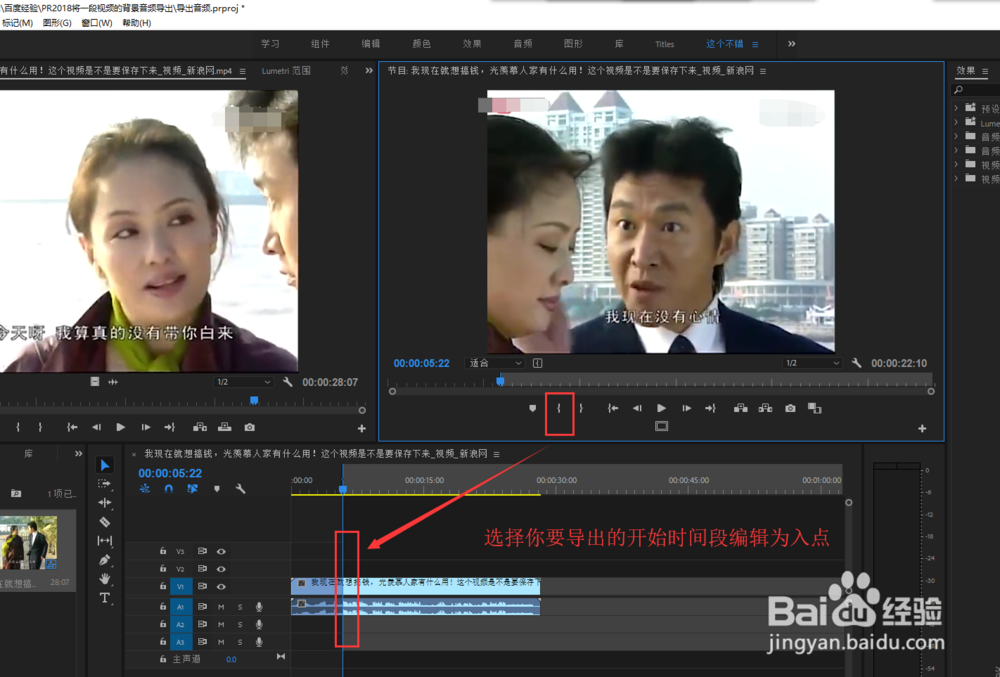Go to In point in Program monitor
This screenshot has width=1000, height=677.
pos(613,408)
